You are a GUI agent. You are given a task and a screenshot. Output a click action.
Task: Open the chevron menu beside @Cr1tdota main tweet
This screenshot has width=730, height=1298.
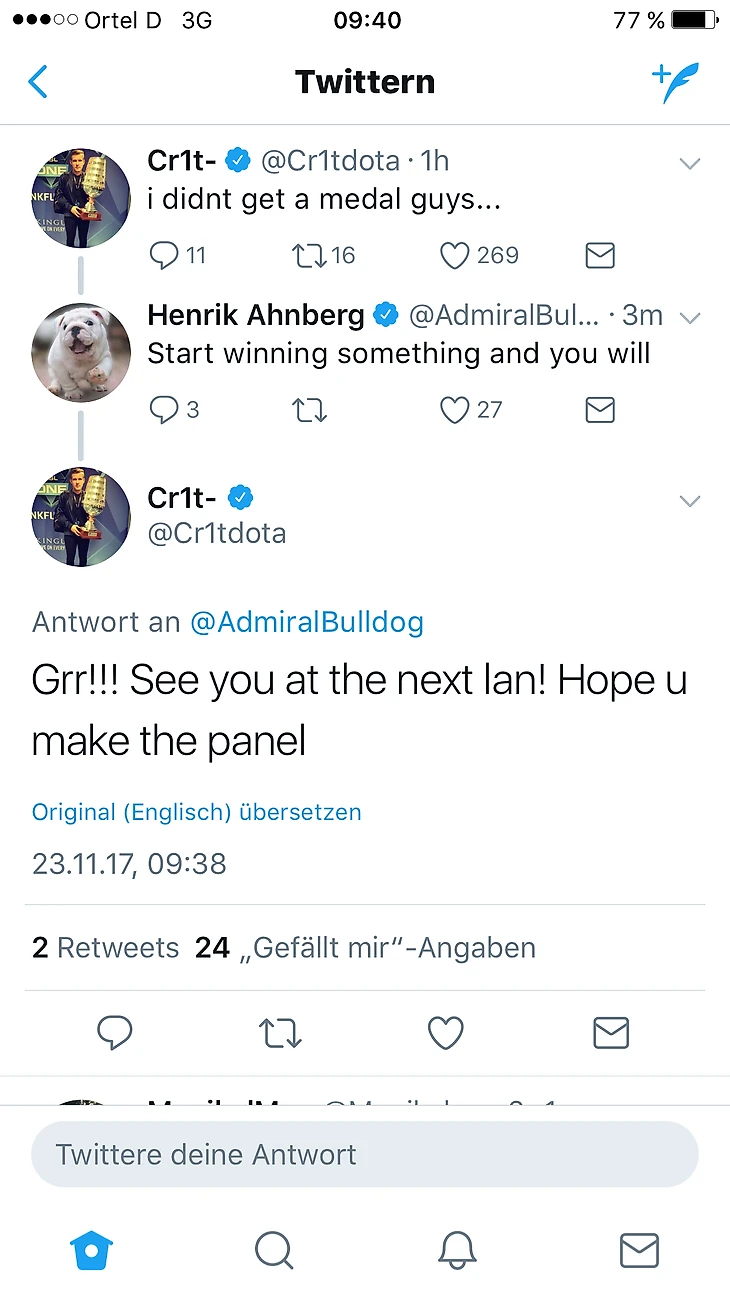point(690,501)
